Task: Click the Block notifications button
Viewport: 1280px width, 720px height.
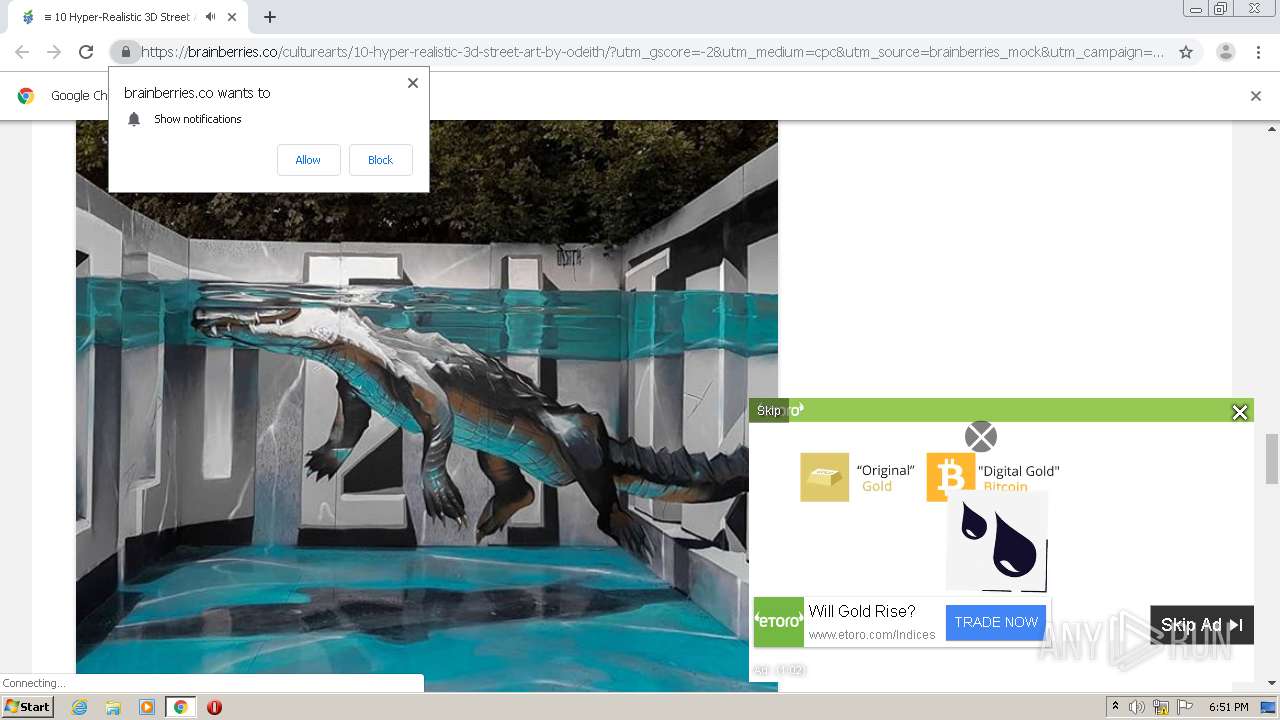Action: tap(380, 160)
